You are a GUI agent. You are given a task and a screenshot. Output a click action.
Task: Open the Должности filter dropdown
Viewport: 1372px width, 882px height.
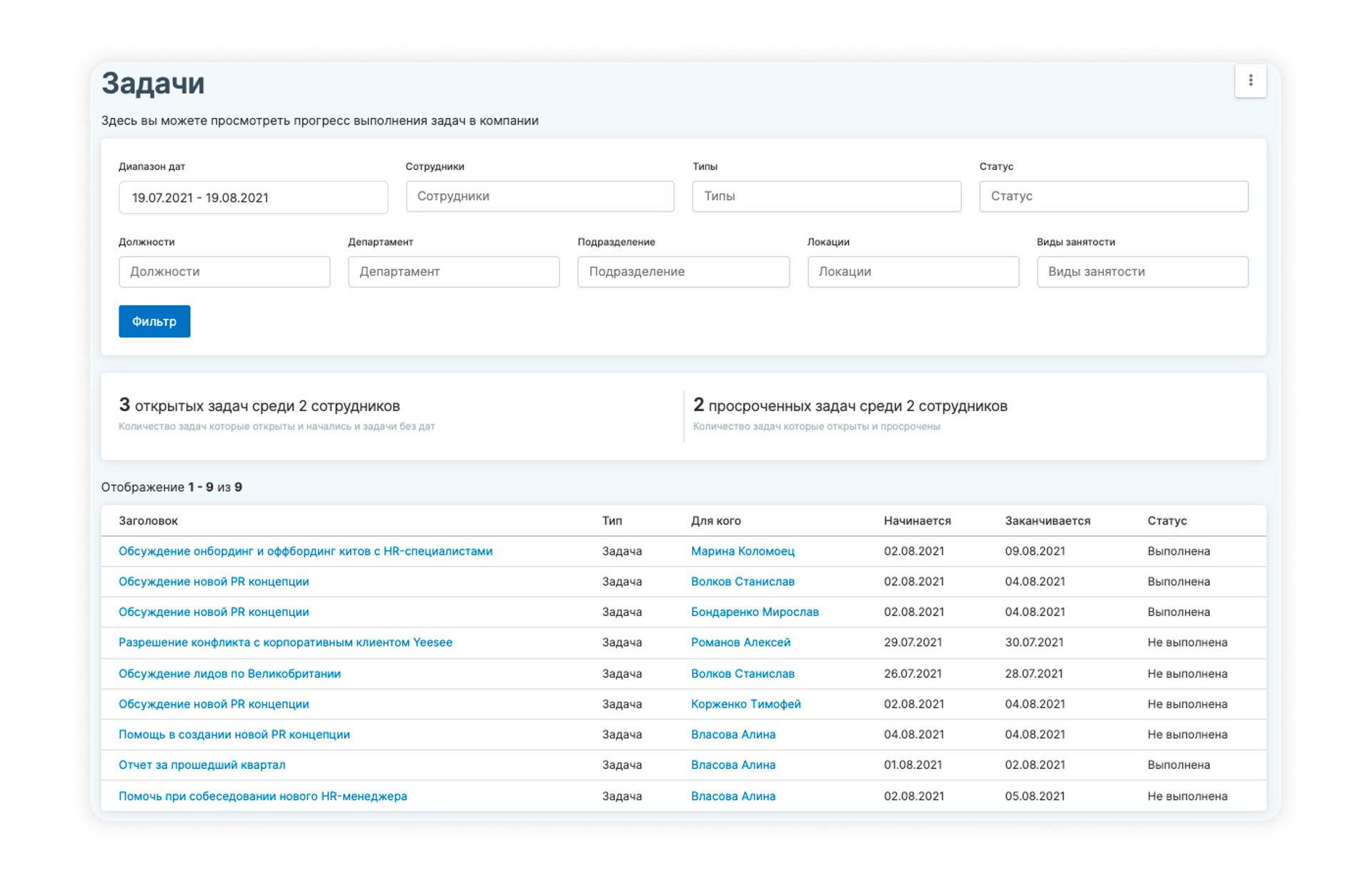(224, 272)
